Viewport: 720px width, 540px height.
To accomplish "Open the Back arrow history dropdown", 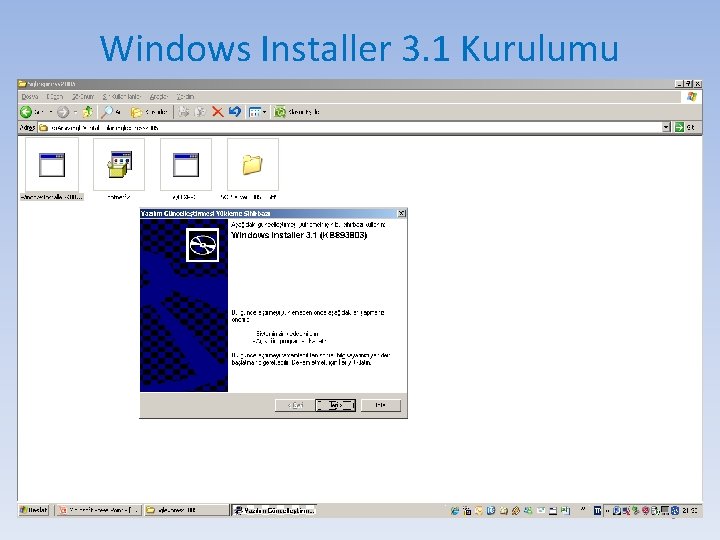I will [51, 112].
